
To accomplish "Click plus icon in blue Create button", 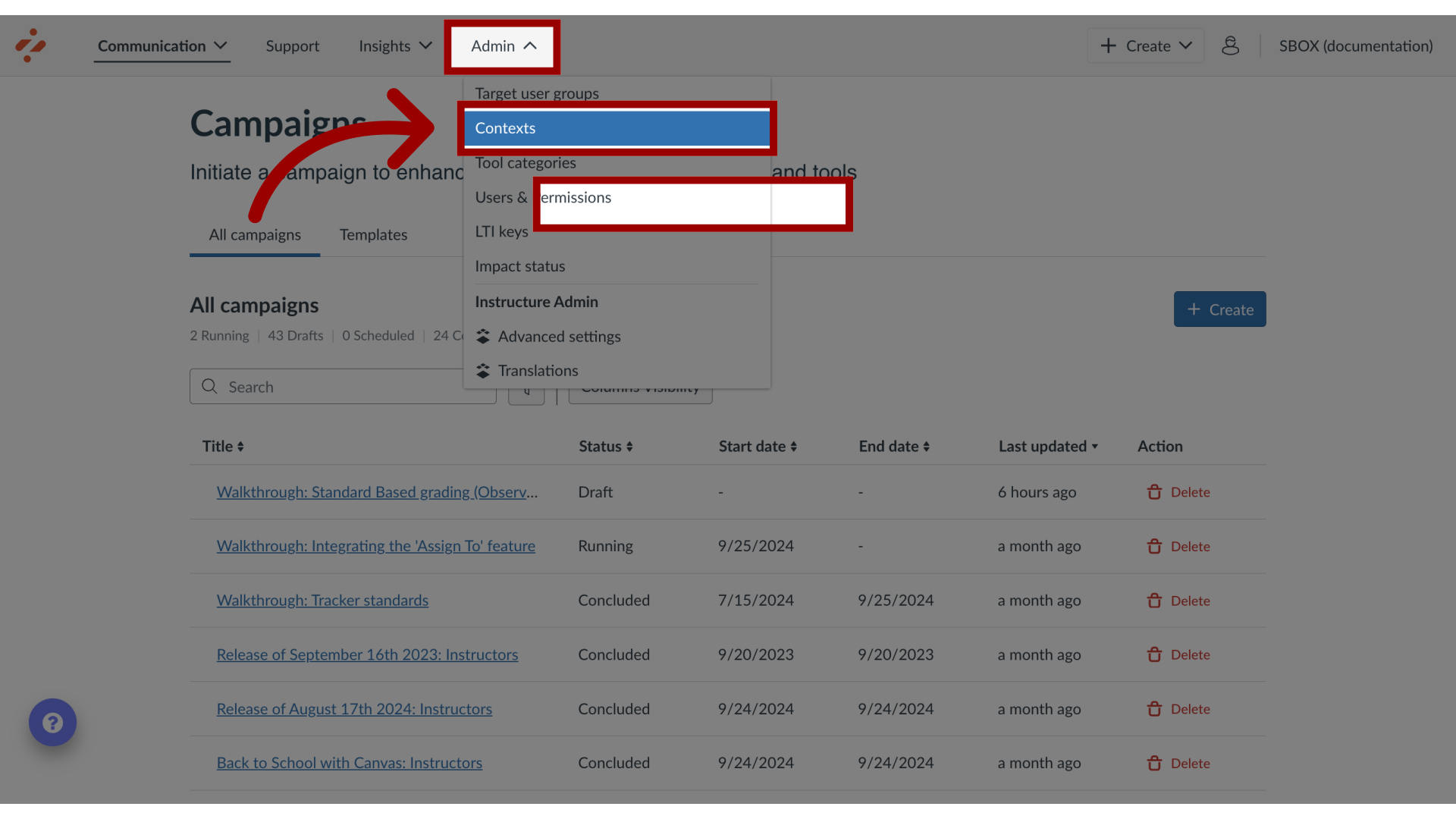I will tap(1194, 309).
